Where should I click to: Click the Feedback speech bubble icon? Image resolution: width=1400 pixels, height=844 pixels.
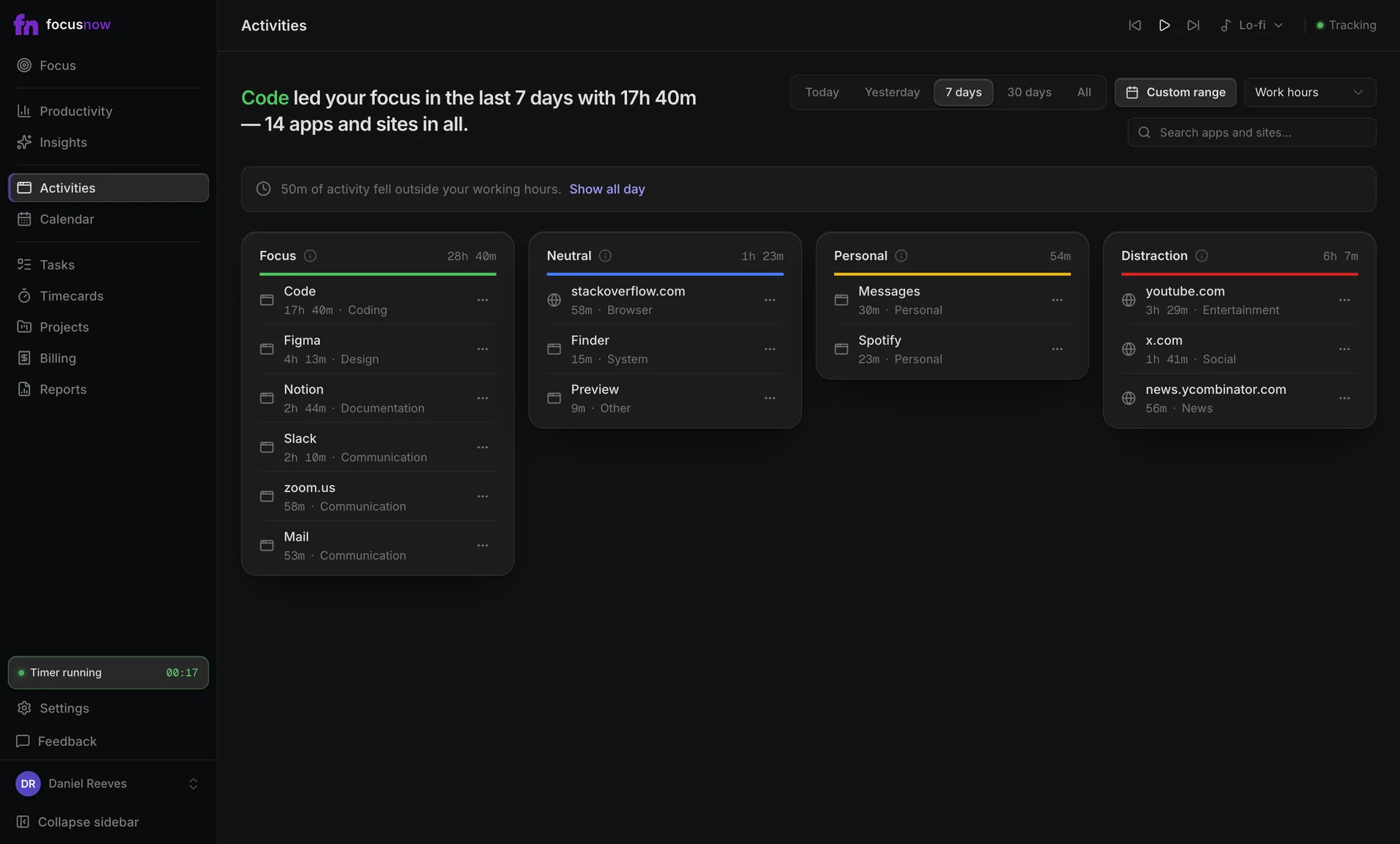tap(23, 741)
